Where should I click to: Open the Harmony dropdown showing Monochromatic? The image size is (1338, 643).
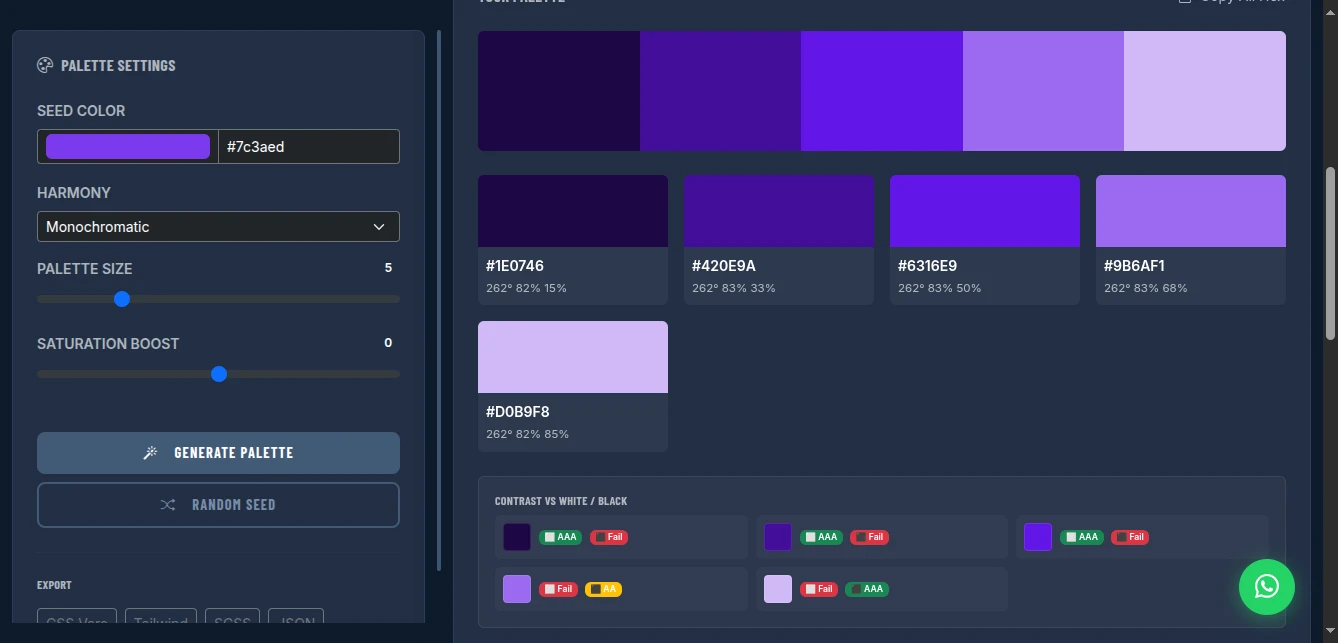tap(218, 227)
